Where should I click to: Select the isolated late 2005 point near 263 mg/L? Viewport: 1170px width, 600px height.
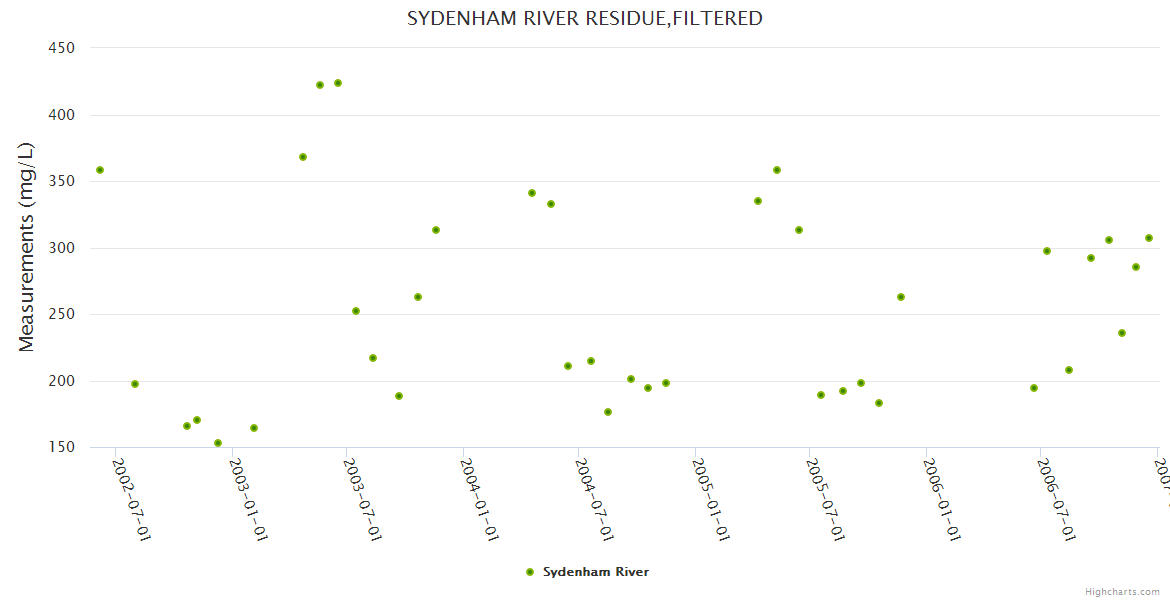pos(901,297)
